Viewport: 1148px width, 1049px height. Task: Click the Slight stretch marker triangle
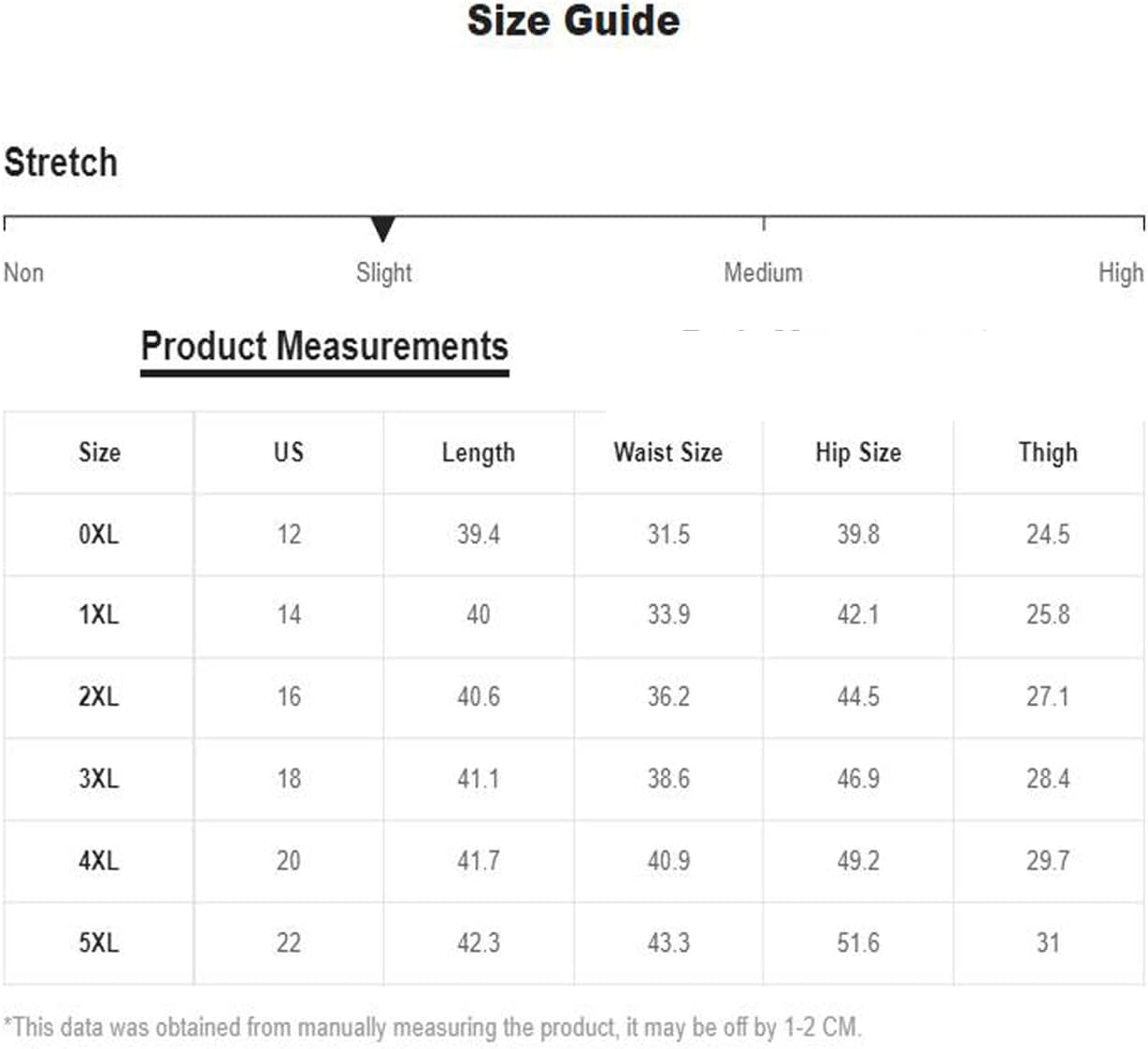(x=382, y=229)
